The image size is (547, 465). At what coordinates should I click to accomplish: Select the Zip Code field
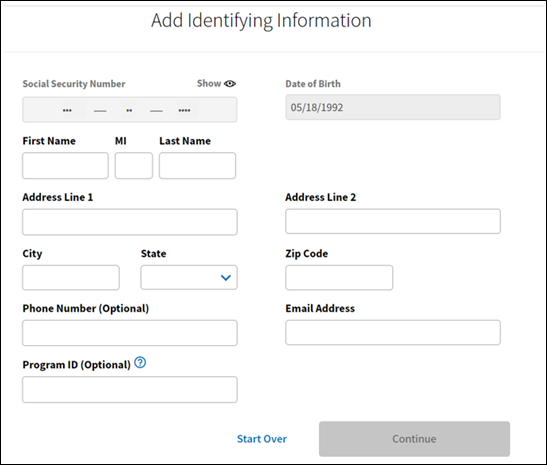pos(339,278)
